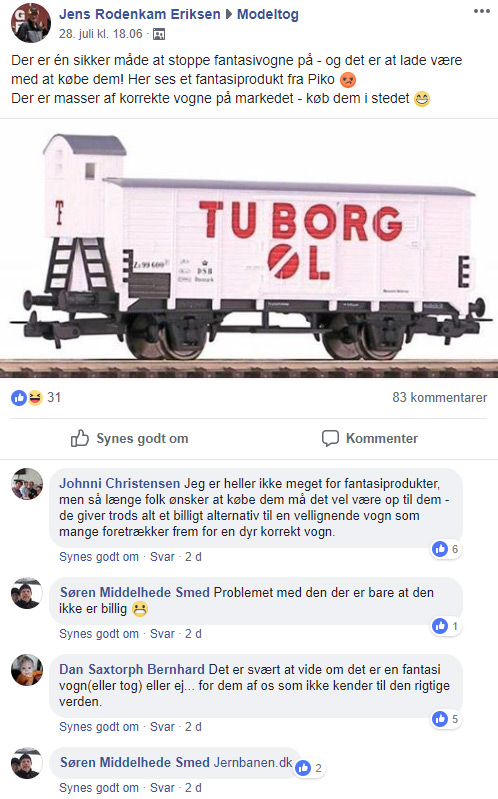The image size is (498, 799).
Task: Open Jens Rodenkam Eriksen's profile name link
Action: point(140,14)
